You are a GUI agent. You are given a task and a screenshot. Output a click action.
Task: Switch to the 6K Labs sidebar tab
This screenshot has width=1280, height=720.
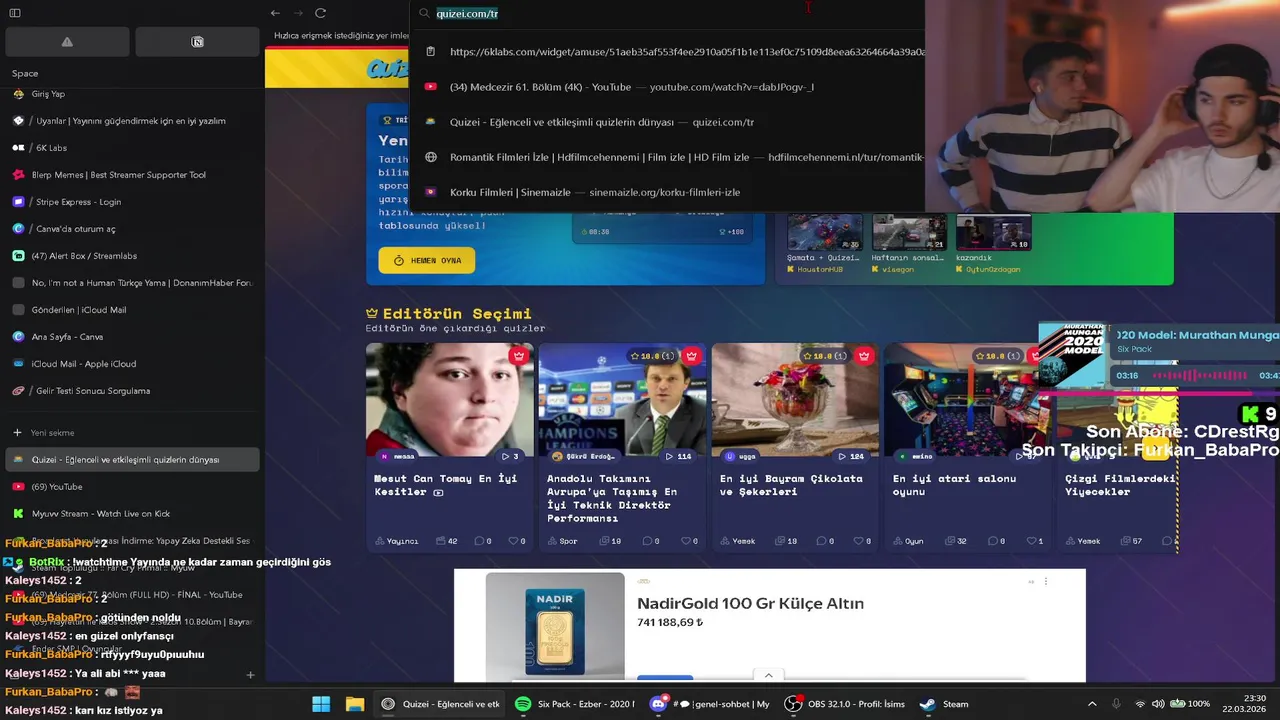132,148
